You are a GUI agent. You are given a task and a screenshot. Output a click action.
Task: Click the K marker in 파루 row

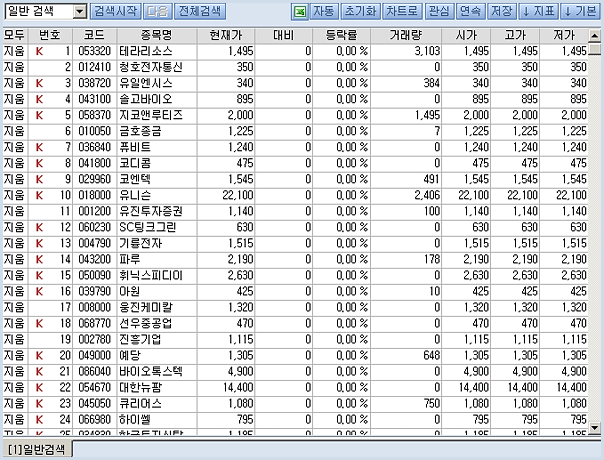tap(39, 260)
